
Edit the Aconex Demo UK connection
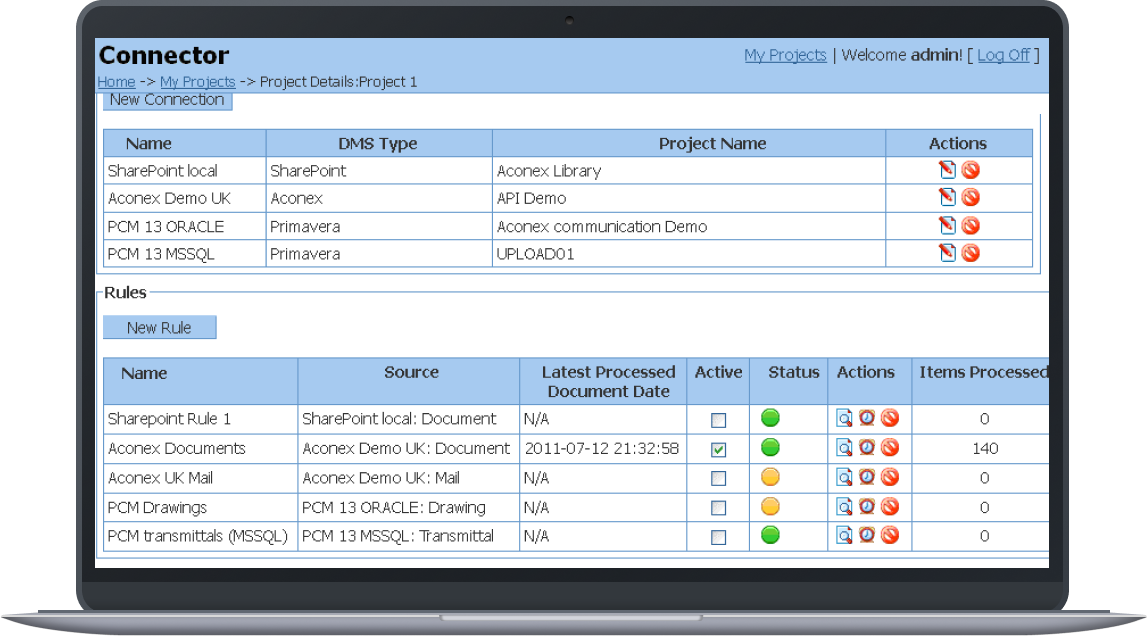click(946, 197)
